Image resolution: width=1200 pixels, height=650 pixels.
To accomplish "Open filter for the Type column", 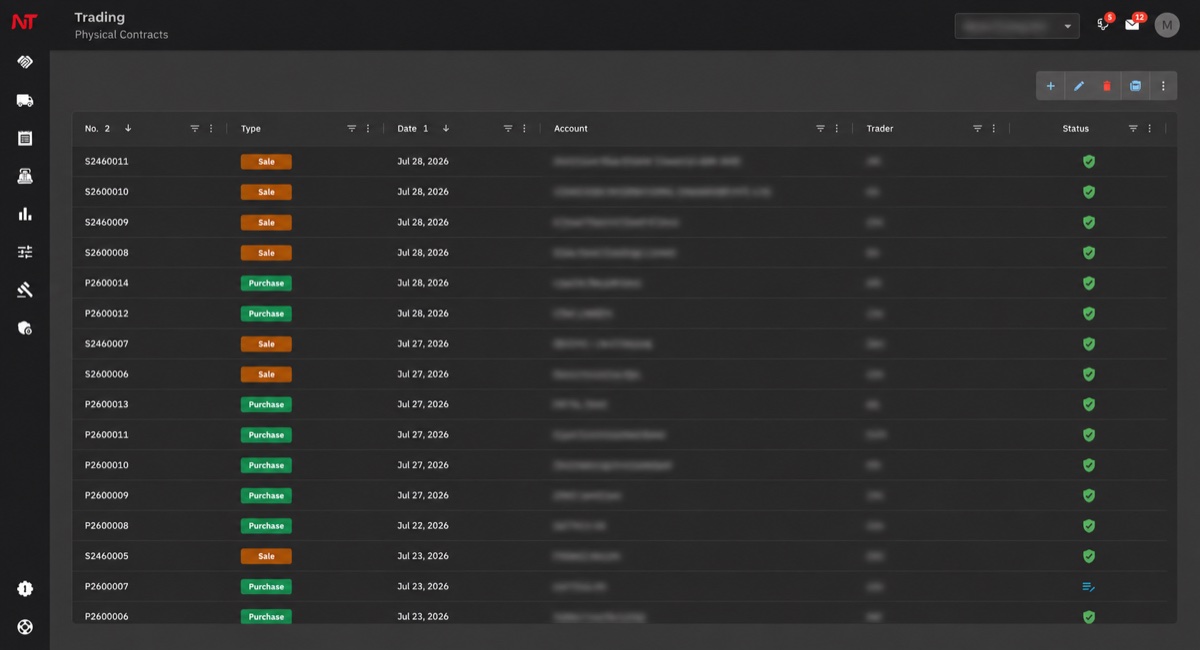I will [352, 128].
